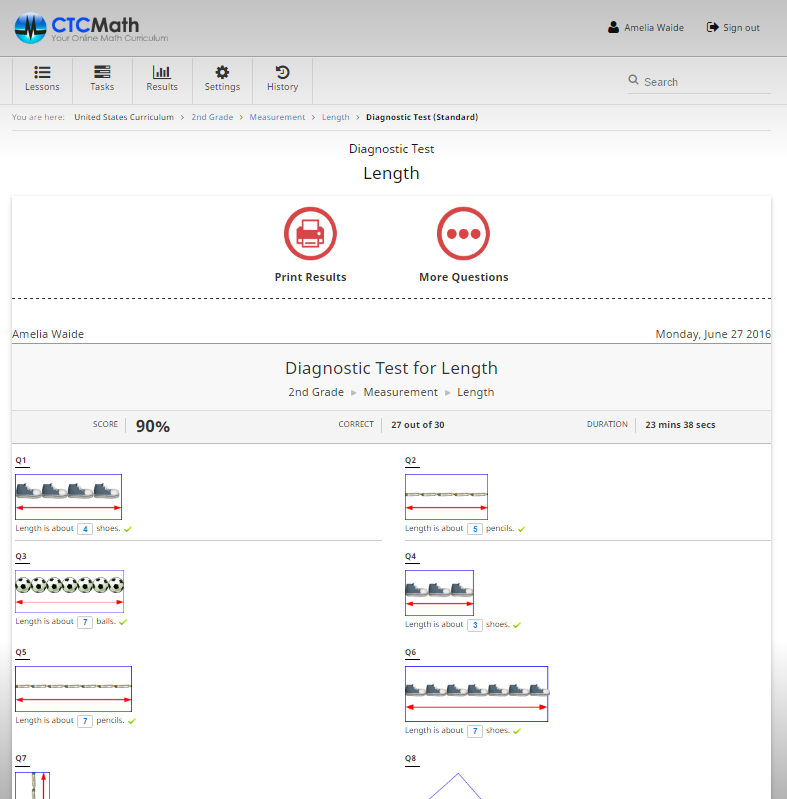The height and width of the screenshot is (799, 787).
Task: Go to Length breadcrumb link
Action: pos(335,117)
